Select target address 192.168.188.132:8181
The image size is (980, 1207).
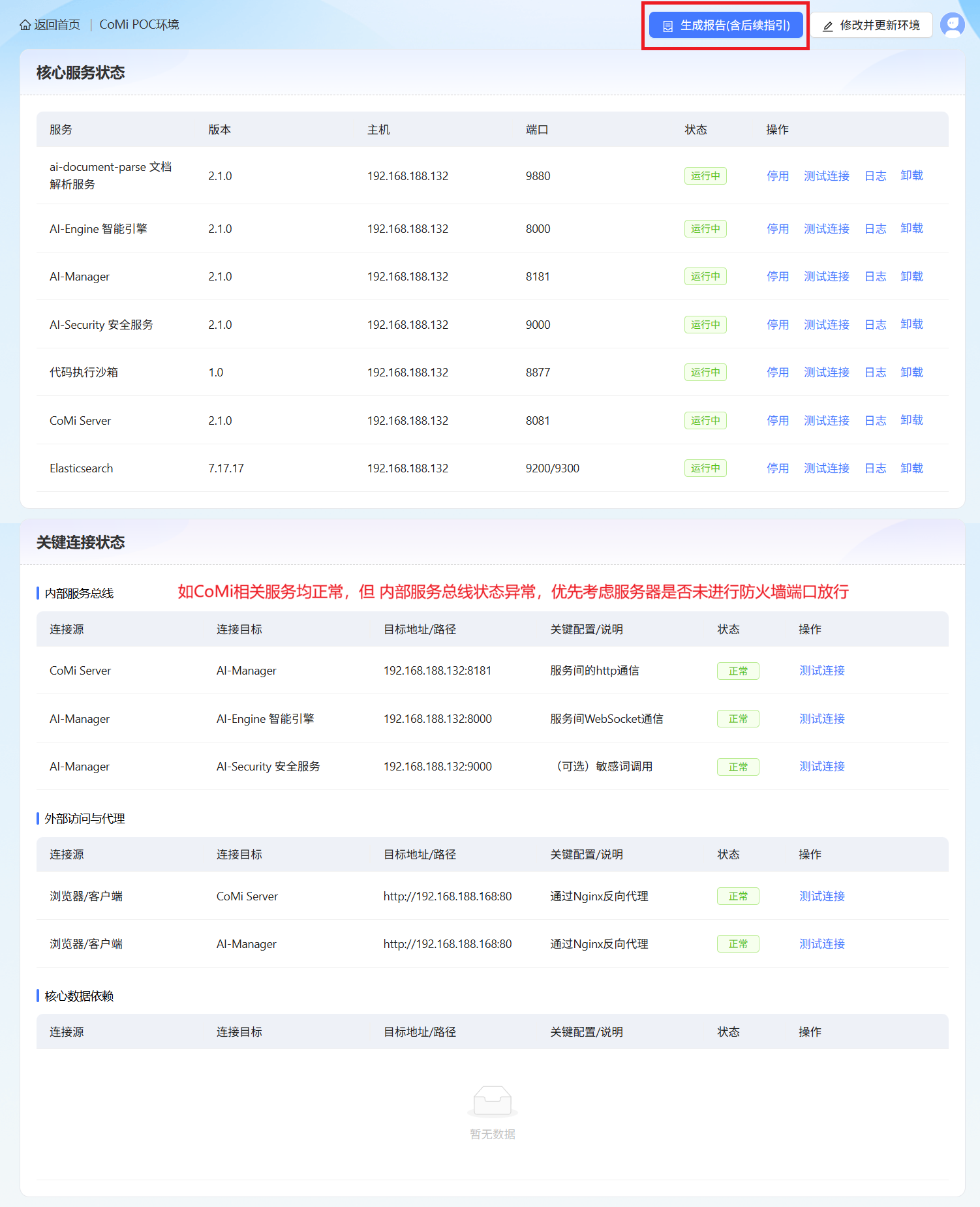tap(437, 671)
